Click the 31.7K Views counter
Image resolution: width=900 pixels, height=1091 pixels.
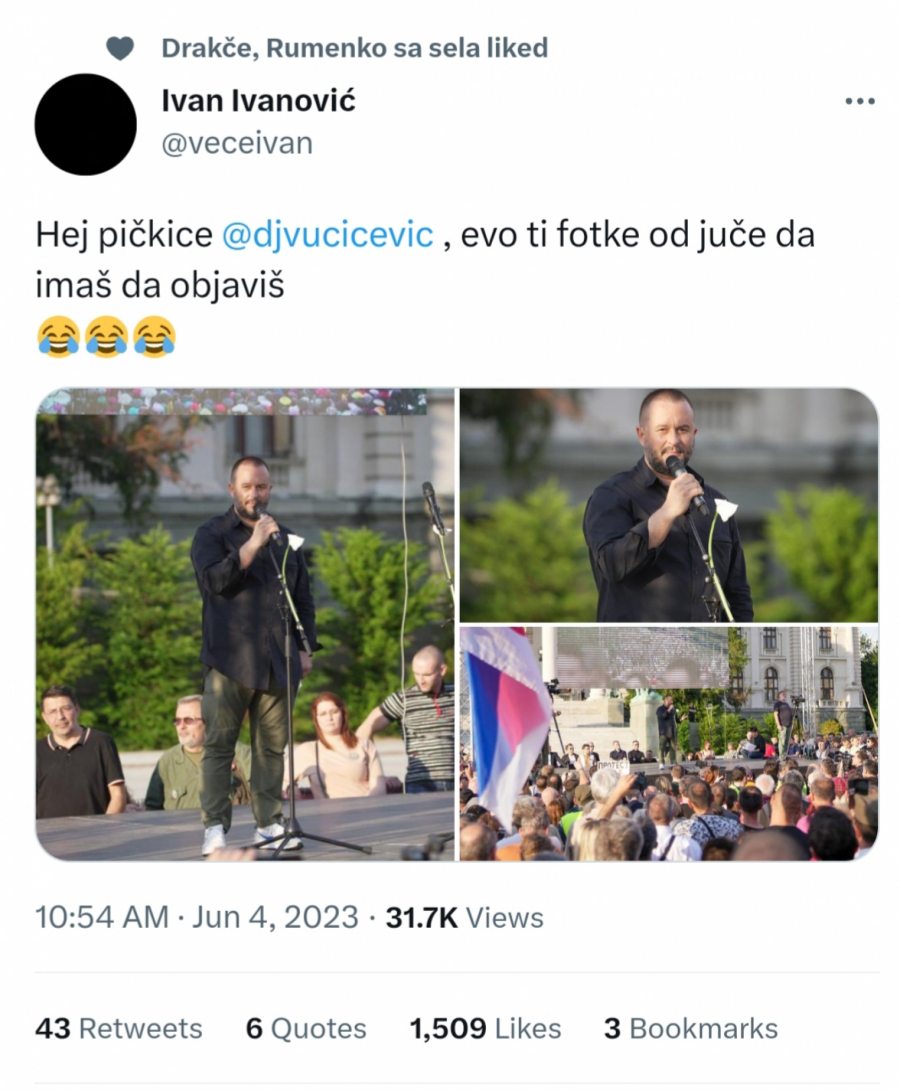[x=464, y=918]
